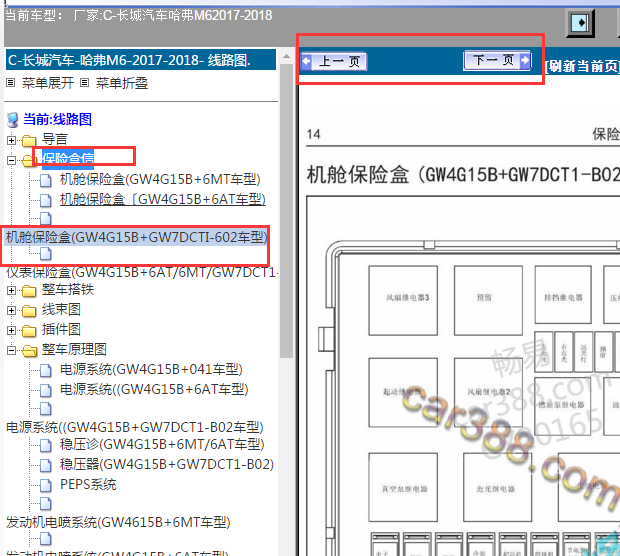The height and width of the screenshot is (556, 620).
Task: Click page icon of 稳压诊(GW4G15B+6MT/6AT车型)
Action: [46, 445]
